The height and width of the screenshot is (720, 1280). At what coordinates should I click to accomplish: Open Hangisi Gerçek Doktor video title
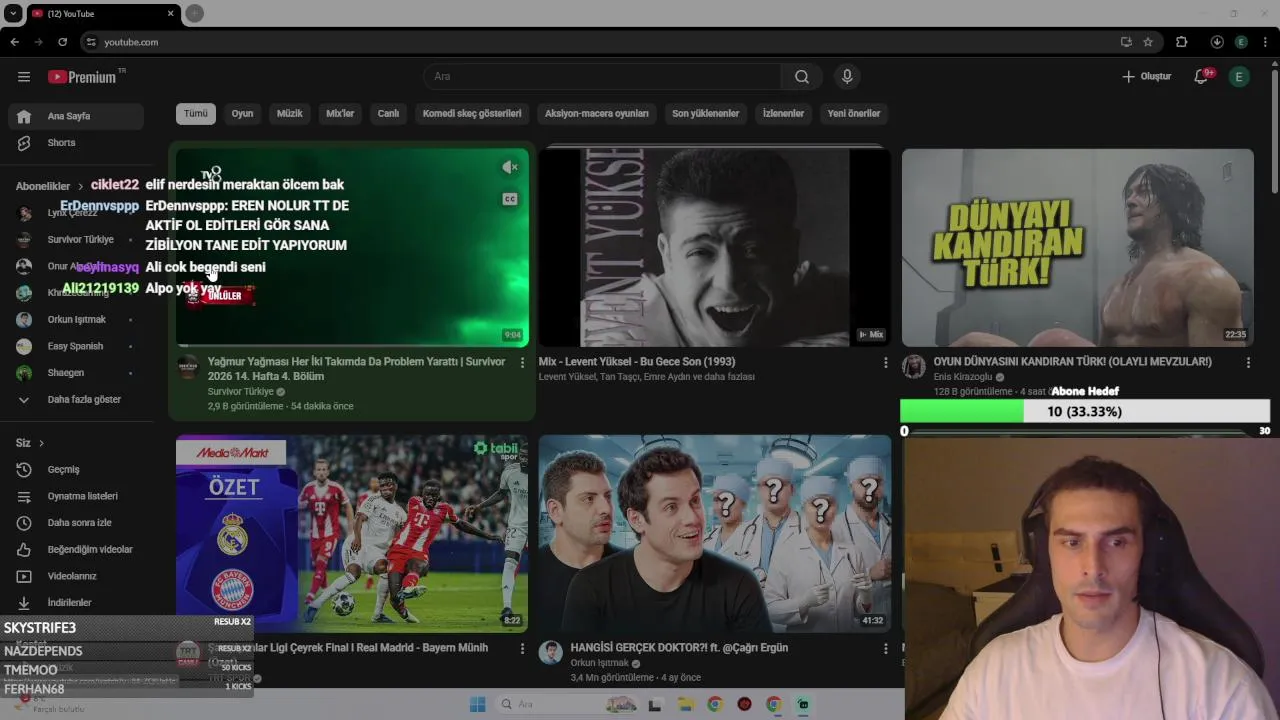679,648
